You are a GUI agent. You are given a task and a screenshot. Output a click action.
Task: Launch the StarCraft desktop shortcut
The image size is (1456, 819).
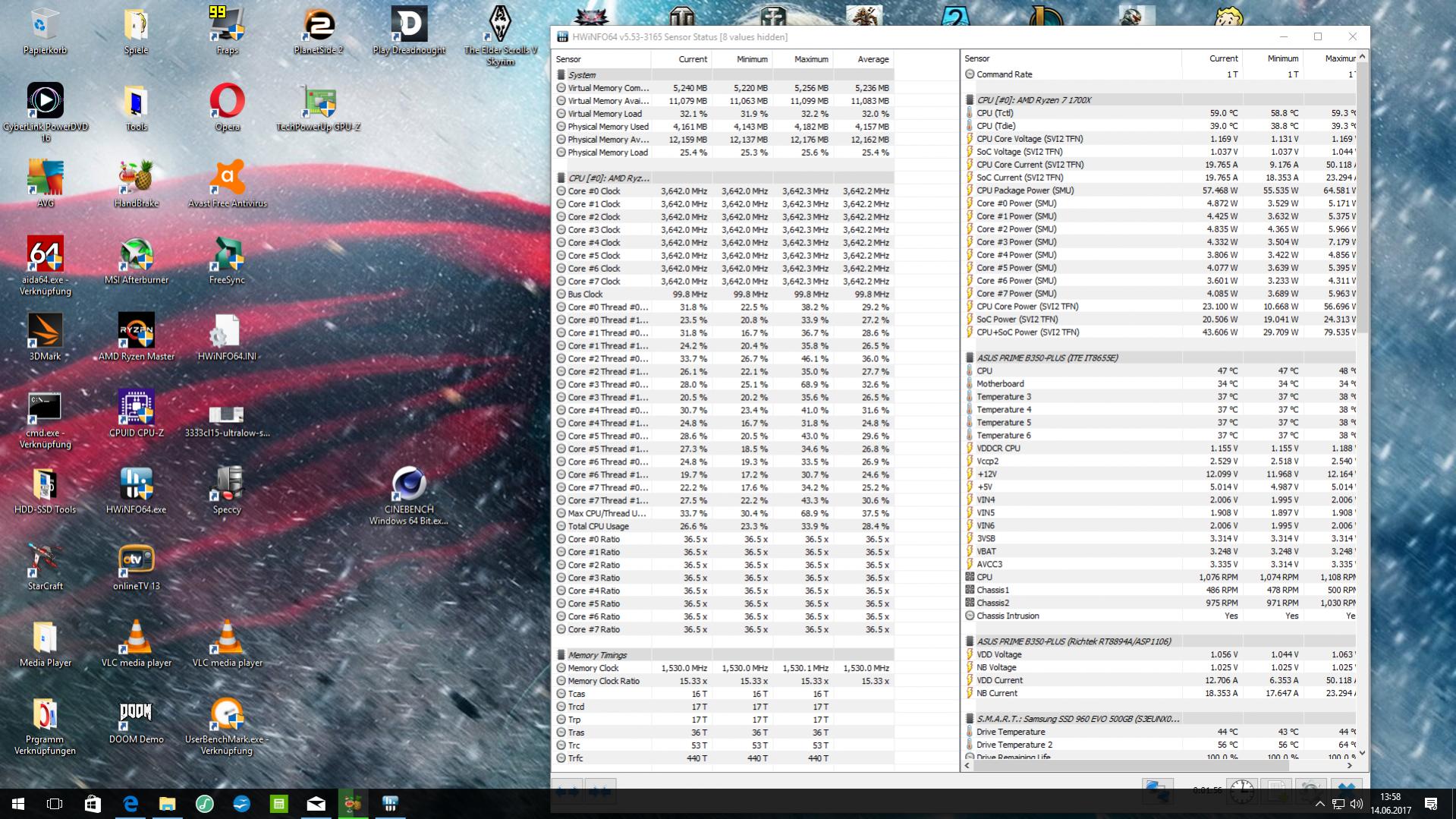pyautogui.click(x=45, y=568)
